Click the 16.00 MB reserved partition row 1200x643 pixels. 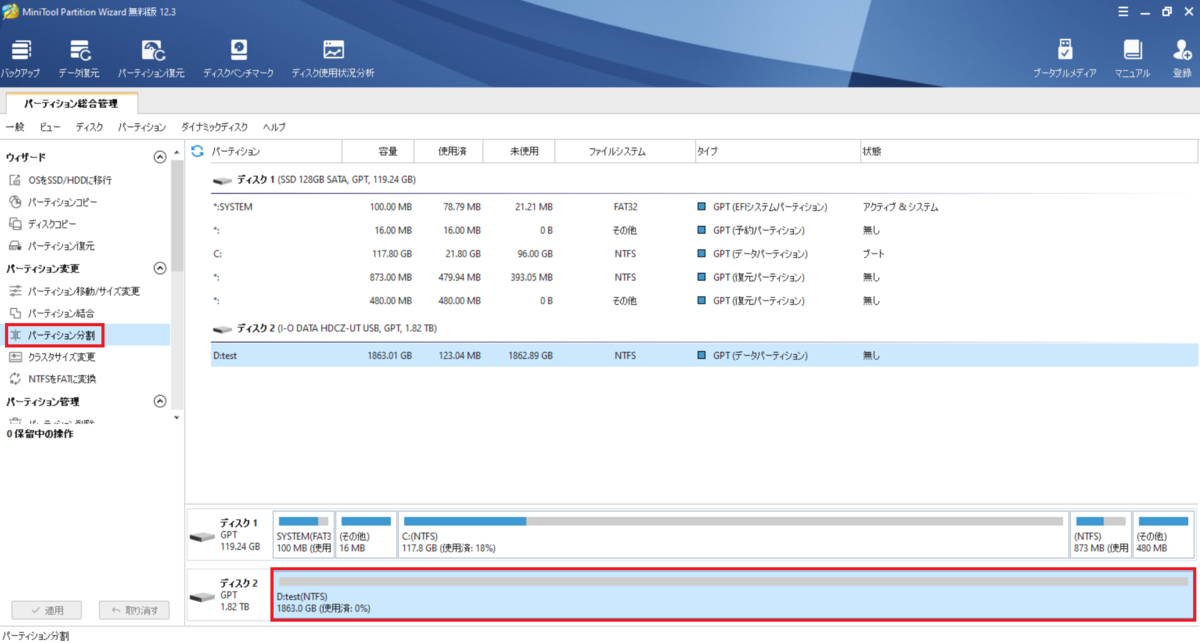(x=704, y=231)
